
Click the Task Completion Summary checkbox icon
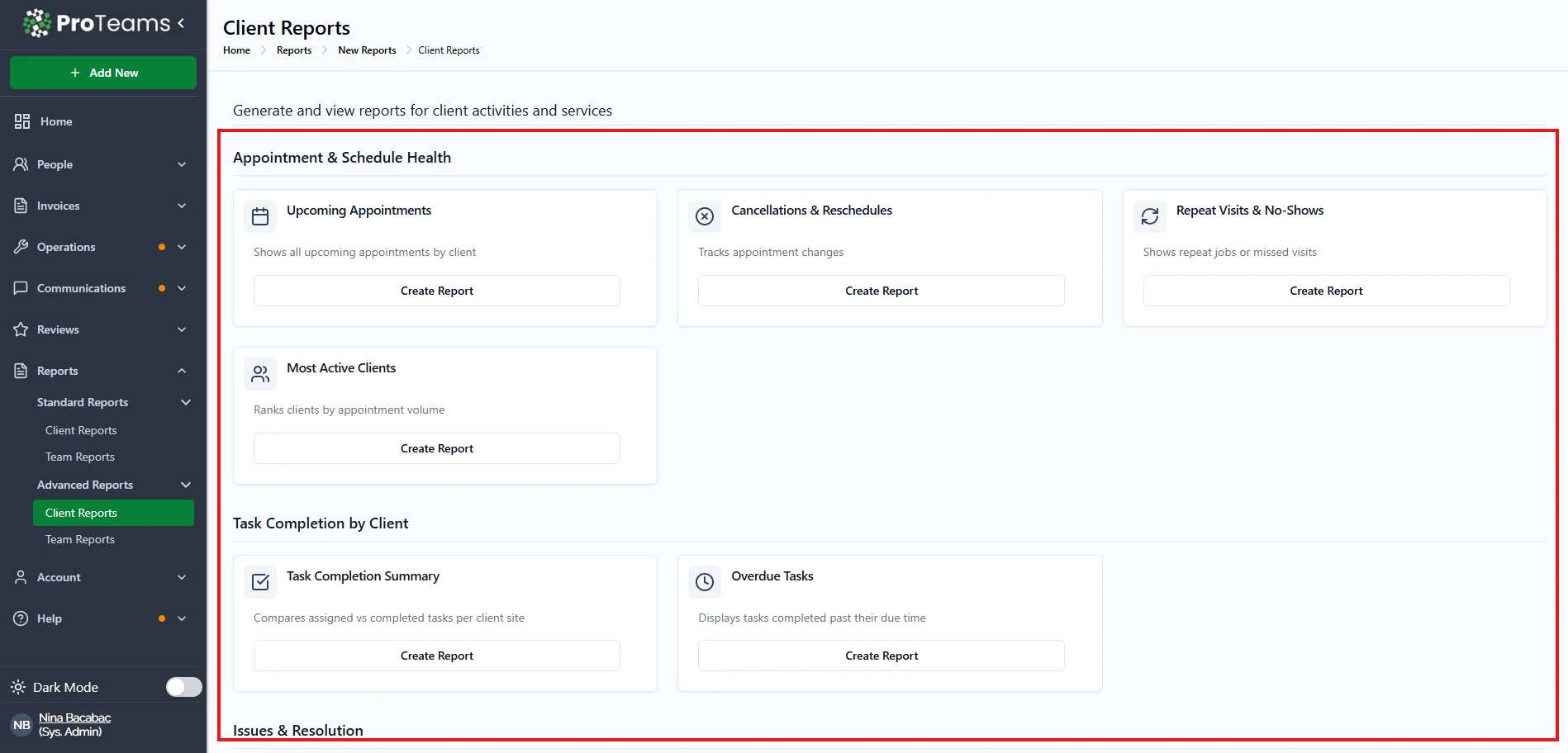pyautogui.click(x=260, y=582)
